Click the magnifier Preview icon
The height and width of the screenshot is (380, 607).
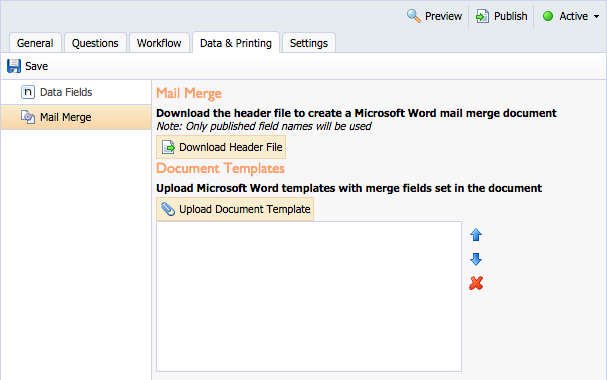tap(413, 16)
